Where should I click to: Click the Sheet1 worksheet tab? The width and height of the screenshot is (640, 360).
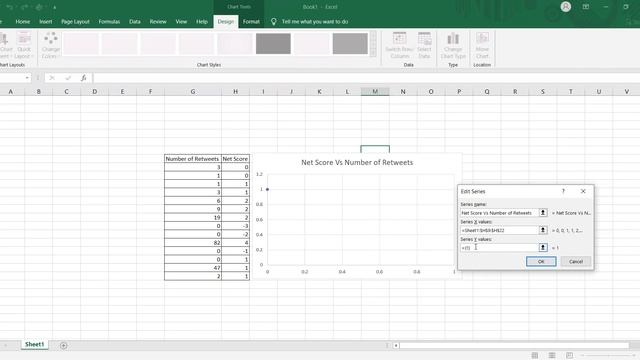[x=34, y=344]
